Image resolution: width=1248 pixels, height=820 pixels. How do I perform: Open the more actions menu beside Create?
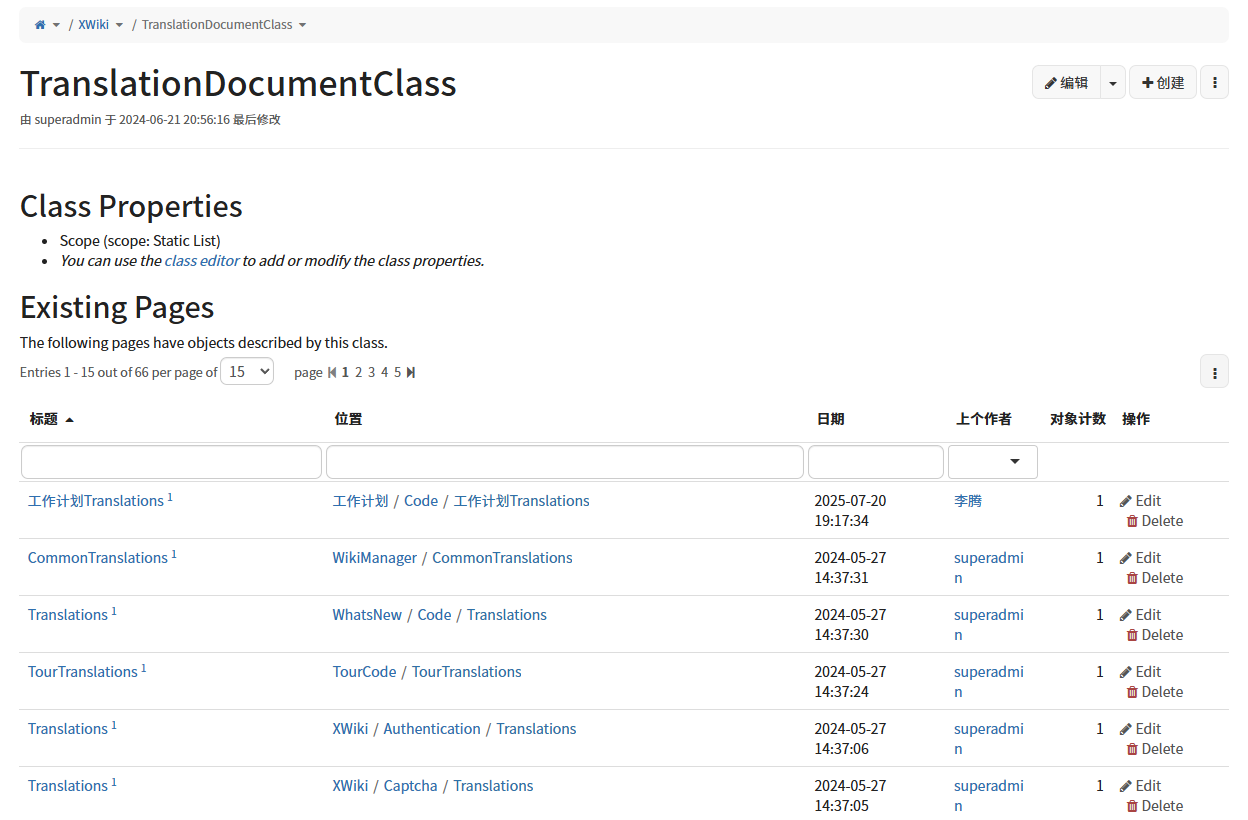pyautogui.click(x=1214, y=83)
